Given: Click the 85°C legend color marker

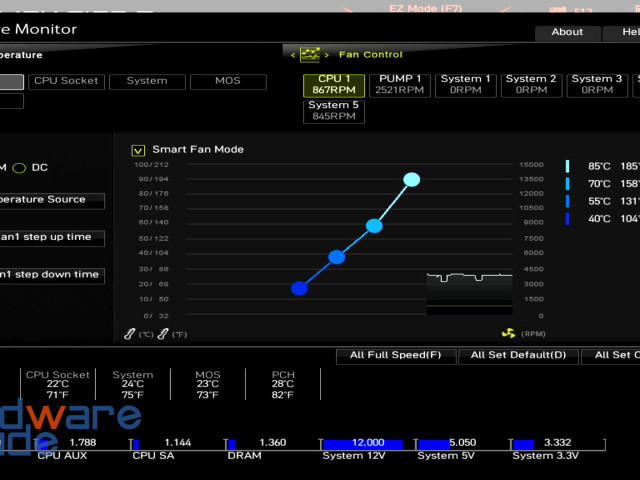Looking at the screenshot, I should coord(568,167).
